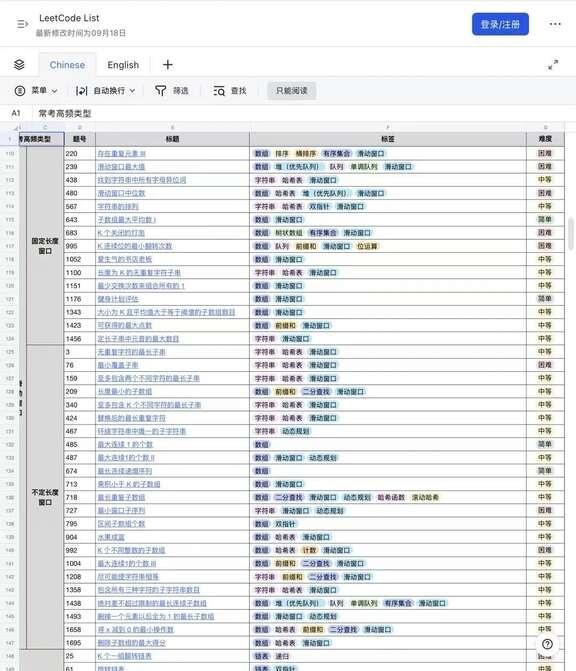Viewport: 576px width, 671px height.
Task: Add a new sheet with plus icon
Action: tap(168, 65)
